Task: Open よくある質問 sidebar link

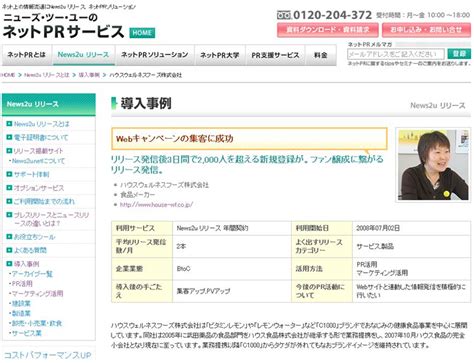Action: 30,250
